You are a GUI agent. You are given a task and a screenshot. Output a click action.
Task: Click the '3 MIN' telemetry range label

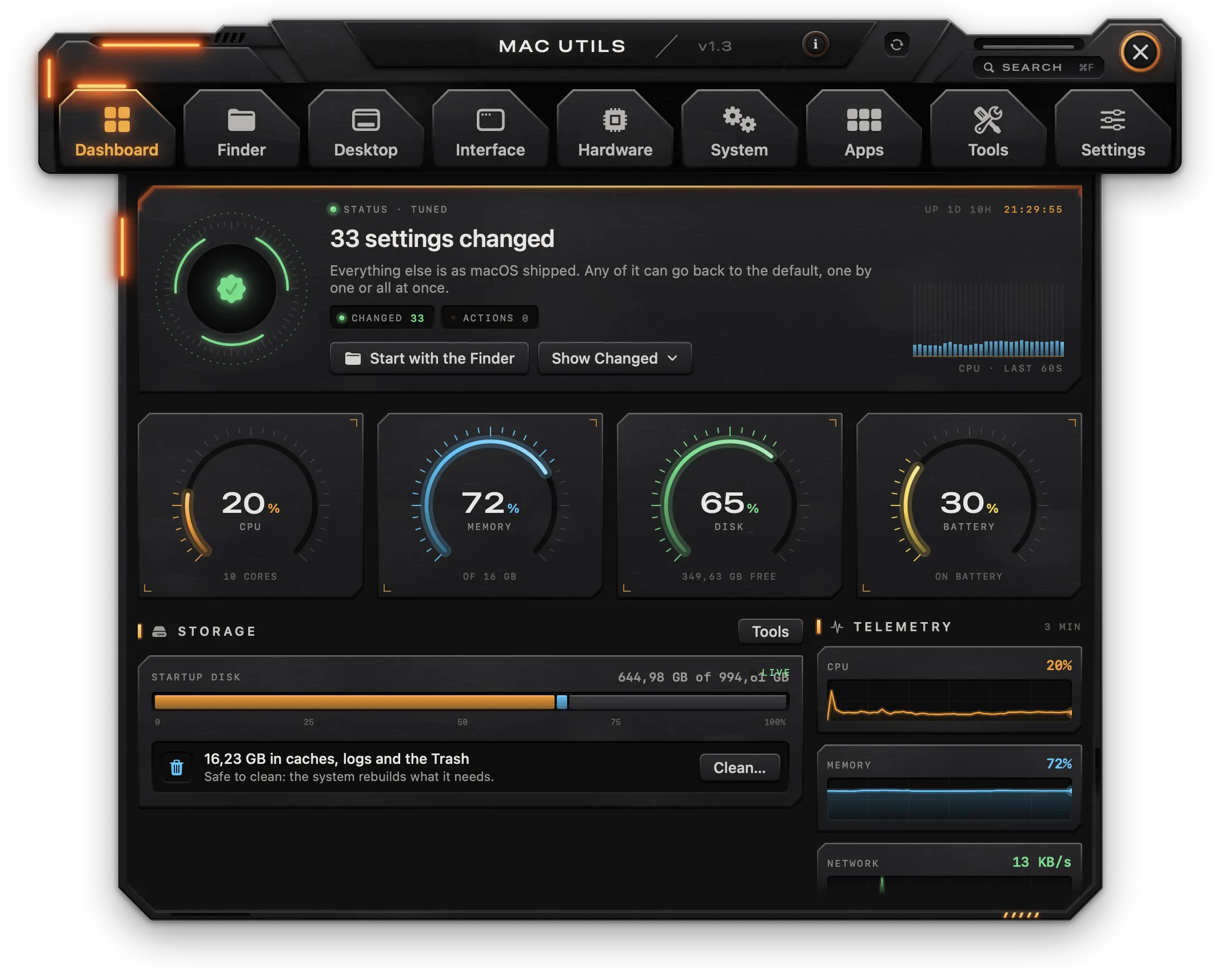click(x=1062, y=627)
